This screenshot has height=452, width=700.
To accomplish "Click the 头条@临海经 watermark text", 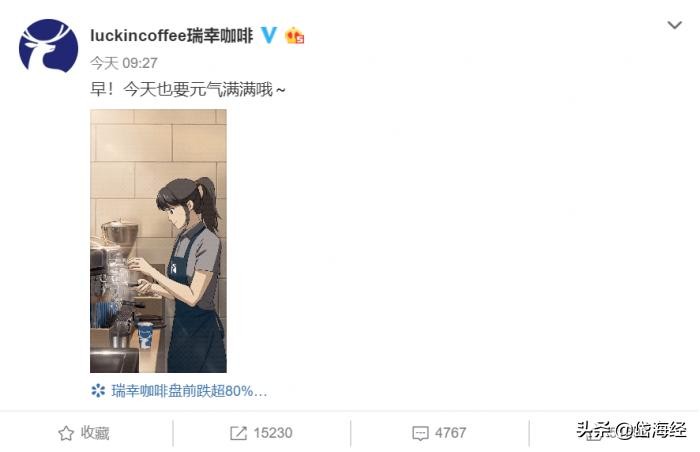I will pos(631,430).
